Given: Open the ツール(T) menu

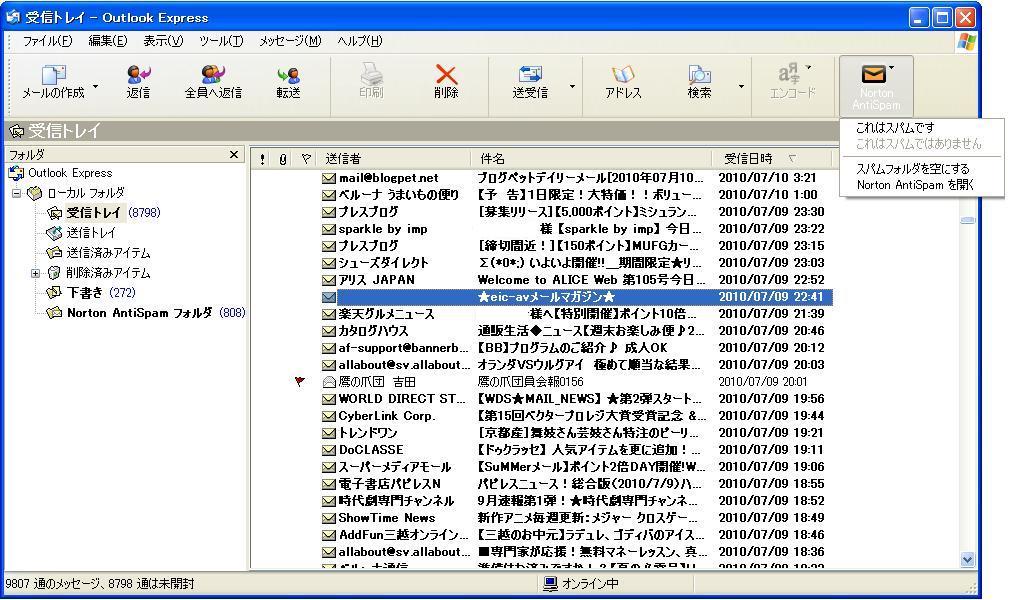Looking at the screenshot, I should [x=221, y=41].
